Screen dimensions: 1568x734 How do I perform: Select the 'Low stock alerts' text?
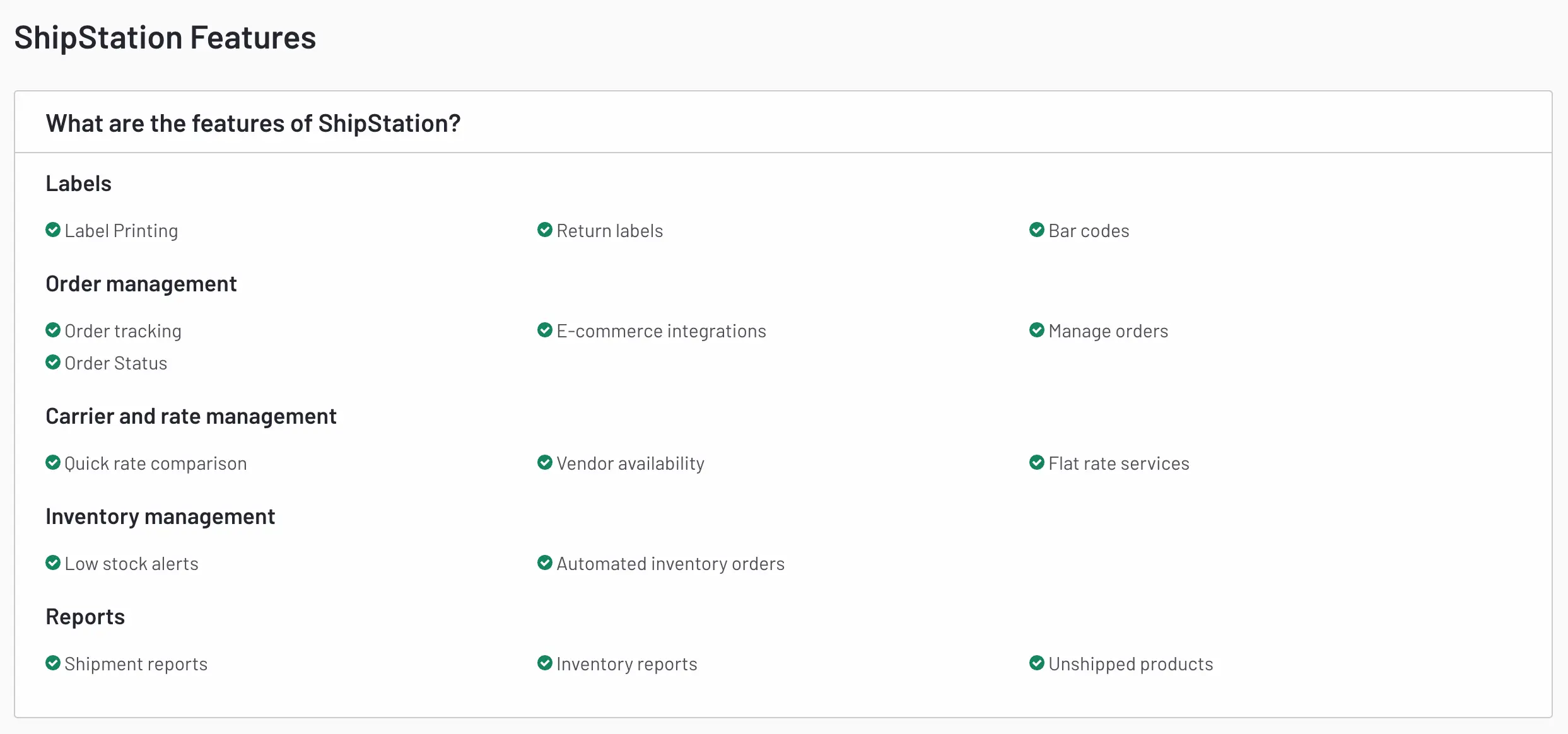click(x=131, y=564)
